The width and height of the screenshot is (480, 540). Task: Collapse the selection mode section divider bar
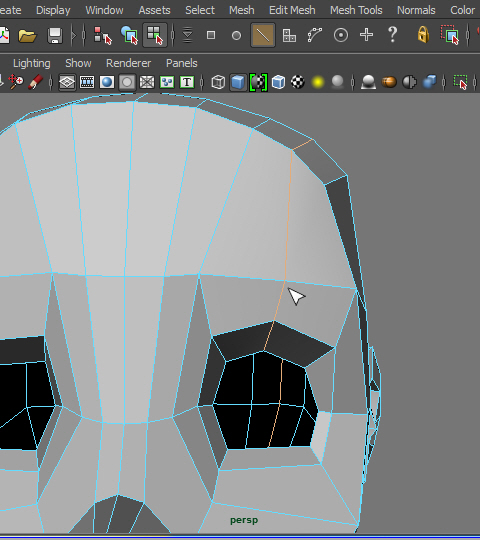tap(84, 35)
